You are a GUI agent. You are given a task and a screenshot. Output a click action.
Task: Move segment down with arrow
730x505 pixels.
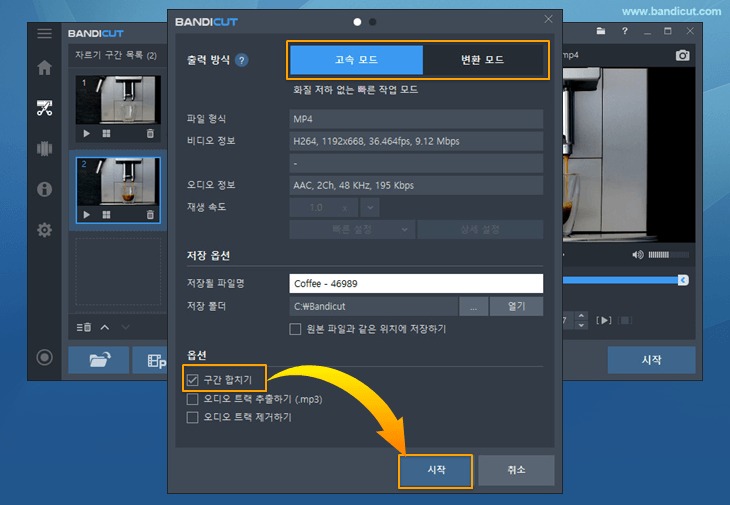pyautogui.click(x=126, y=327)
